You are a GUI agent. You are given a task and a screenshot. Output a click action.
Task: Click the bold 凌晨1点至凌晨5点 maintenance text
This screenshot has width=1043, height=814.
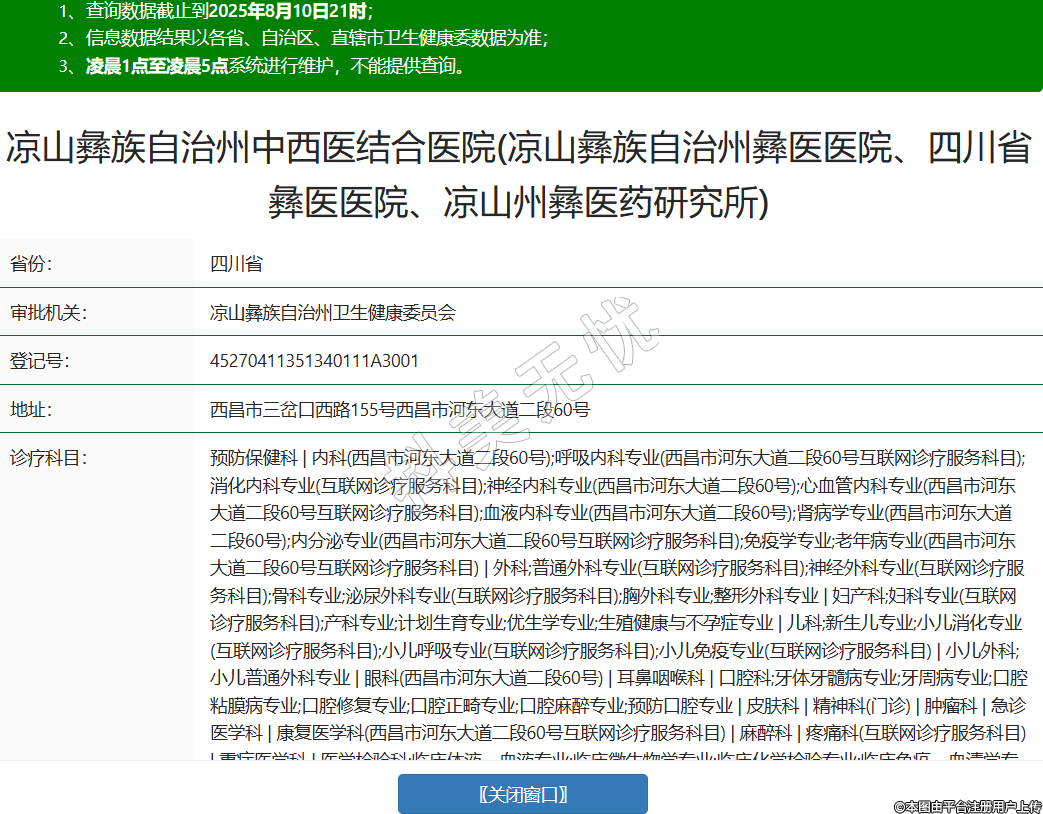(156, 67)
